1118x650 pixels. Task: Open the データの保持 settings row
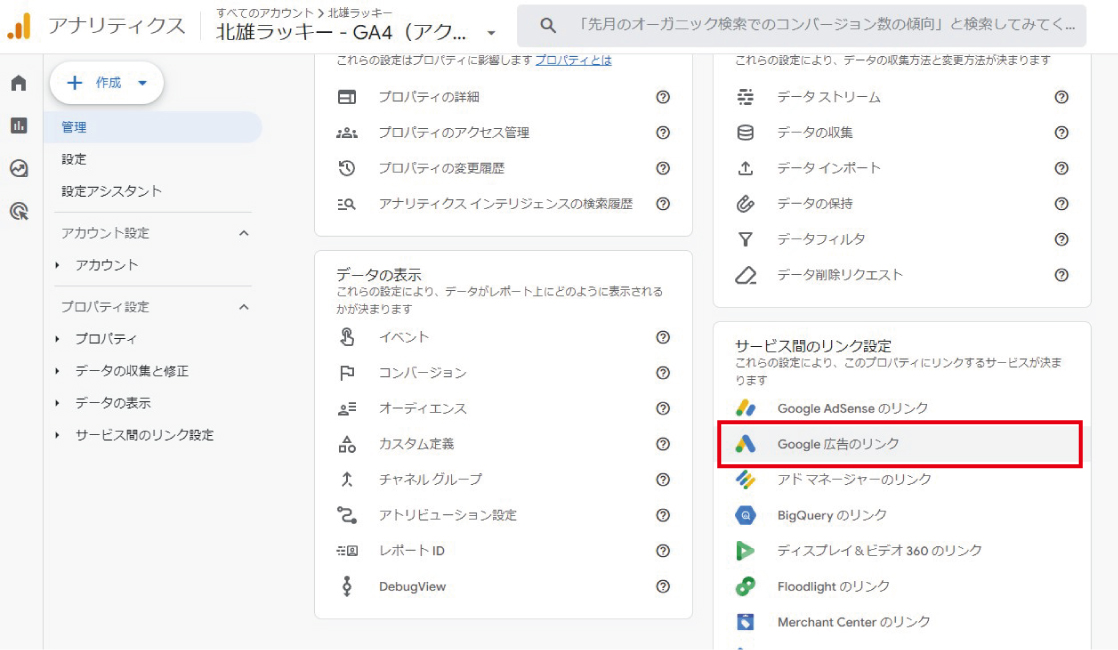(x=902, y=204)
